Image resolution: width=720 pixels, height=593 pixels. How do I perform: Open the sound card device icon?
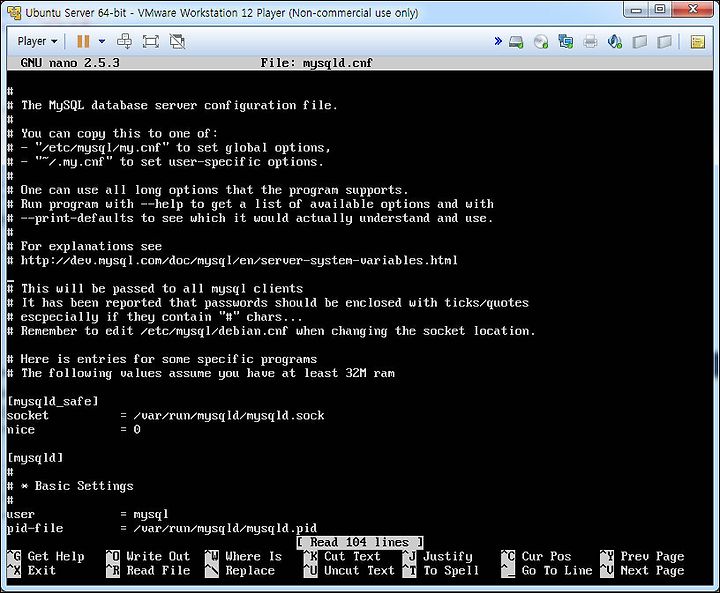click(x=615, y=42)
